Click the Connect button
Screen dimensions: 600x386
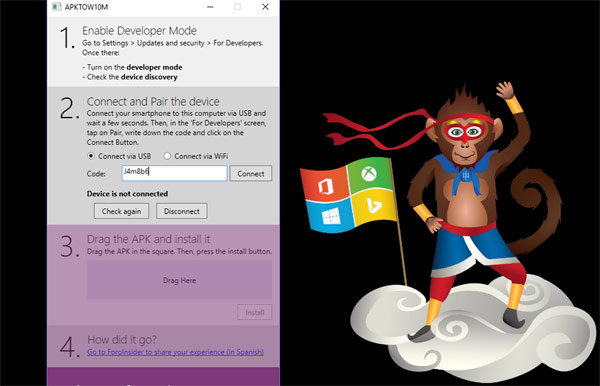251,173
